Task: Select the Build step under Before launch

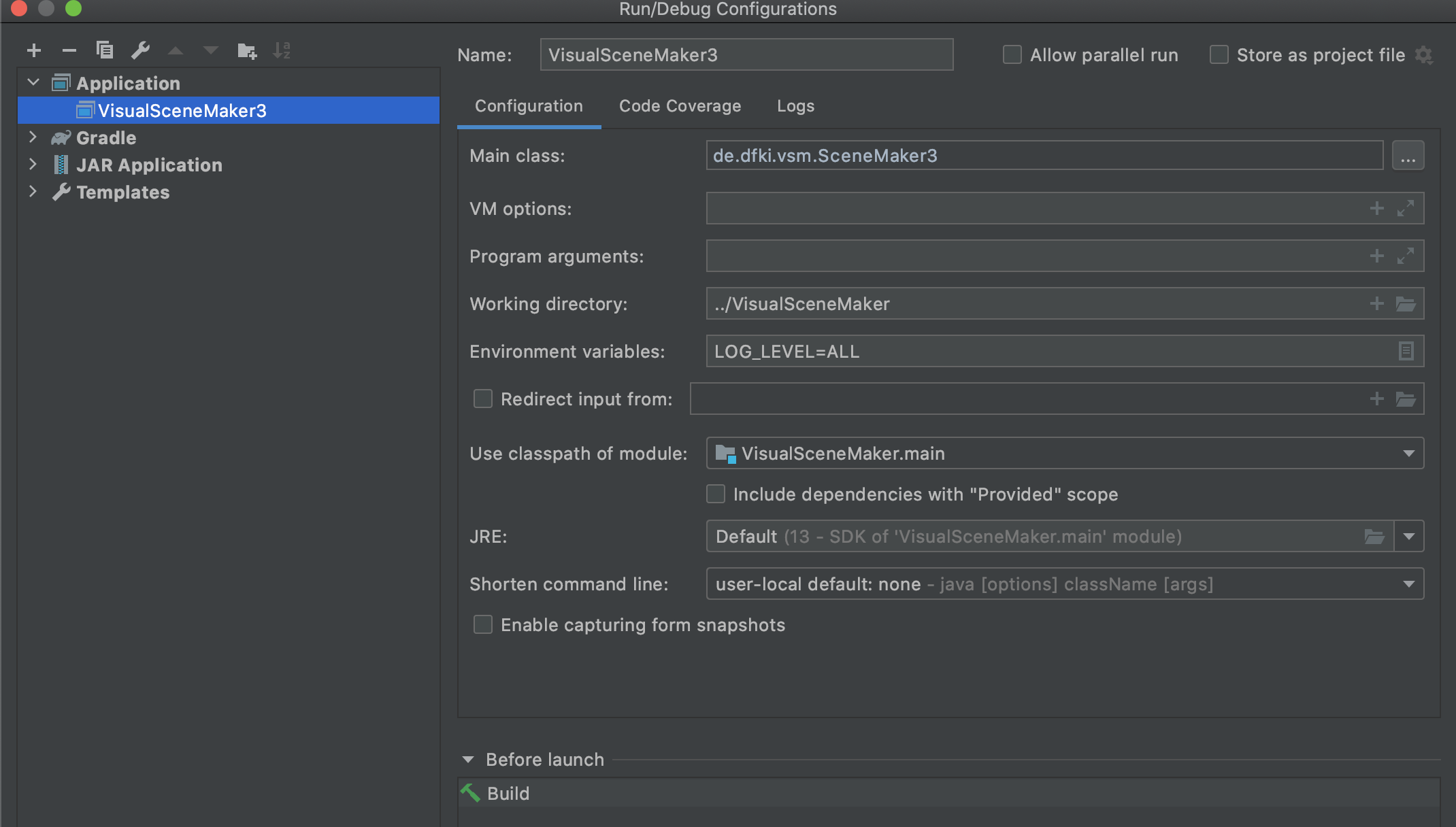Action: 508,793
